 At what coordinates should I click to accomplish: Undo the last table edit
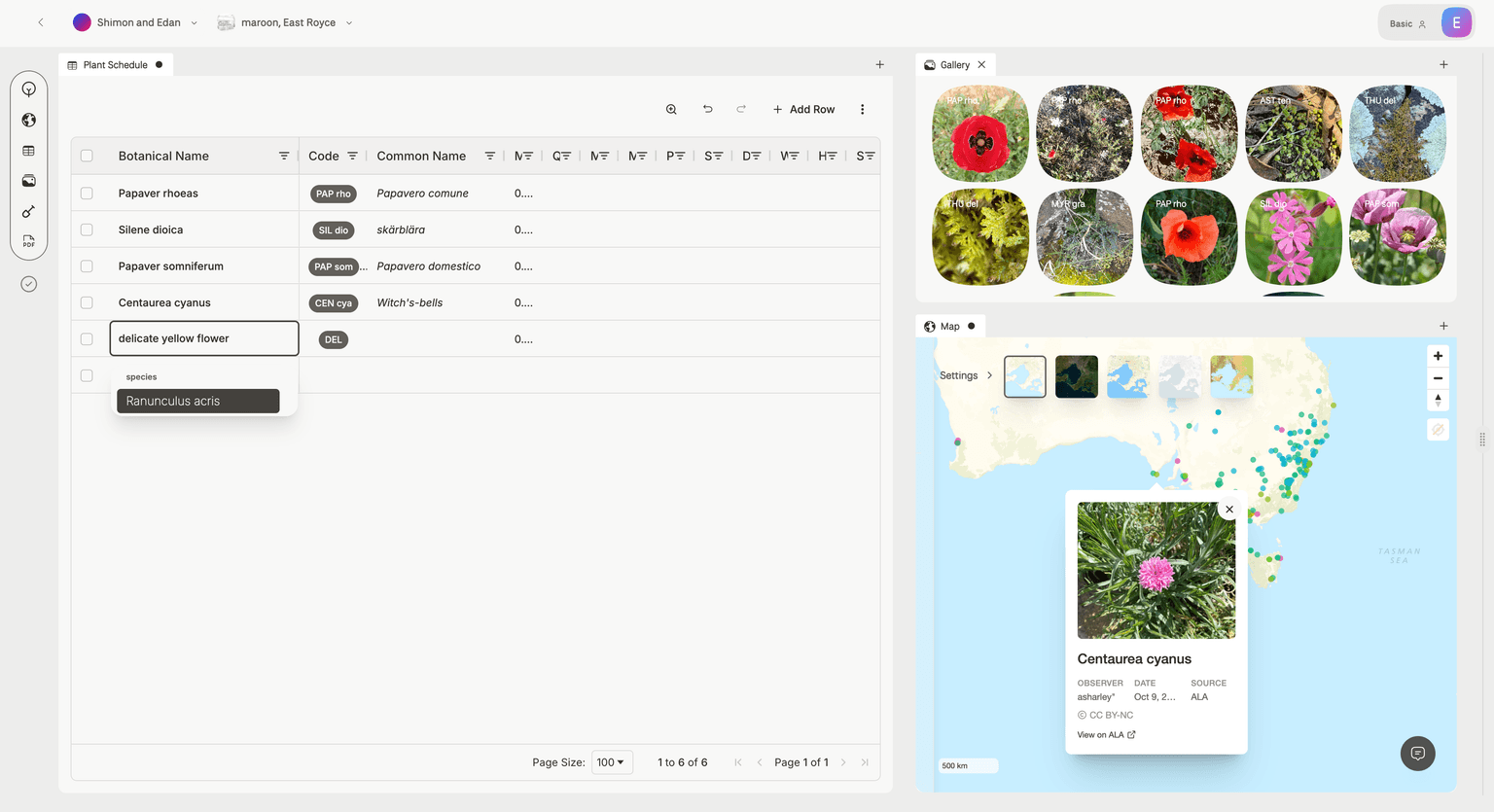tap(707, 110)
